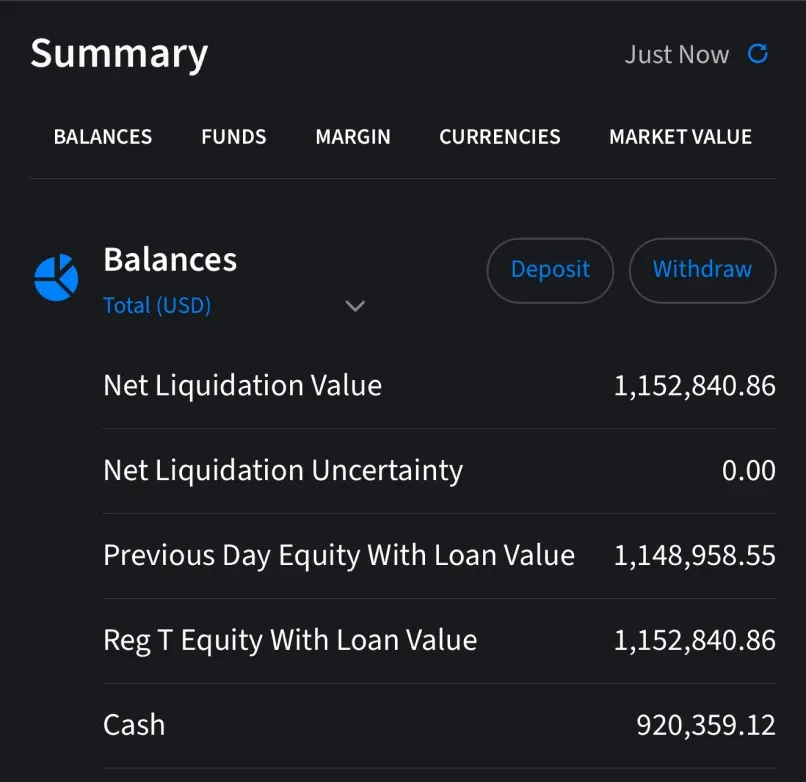
Task: Open the MARGIN tab
Action: coord(353,137)
